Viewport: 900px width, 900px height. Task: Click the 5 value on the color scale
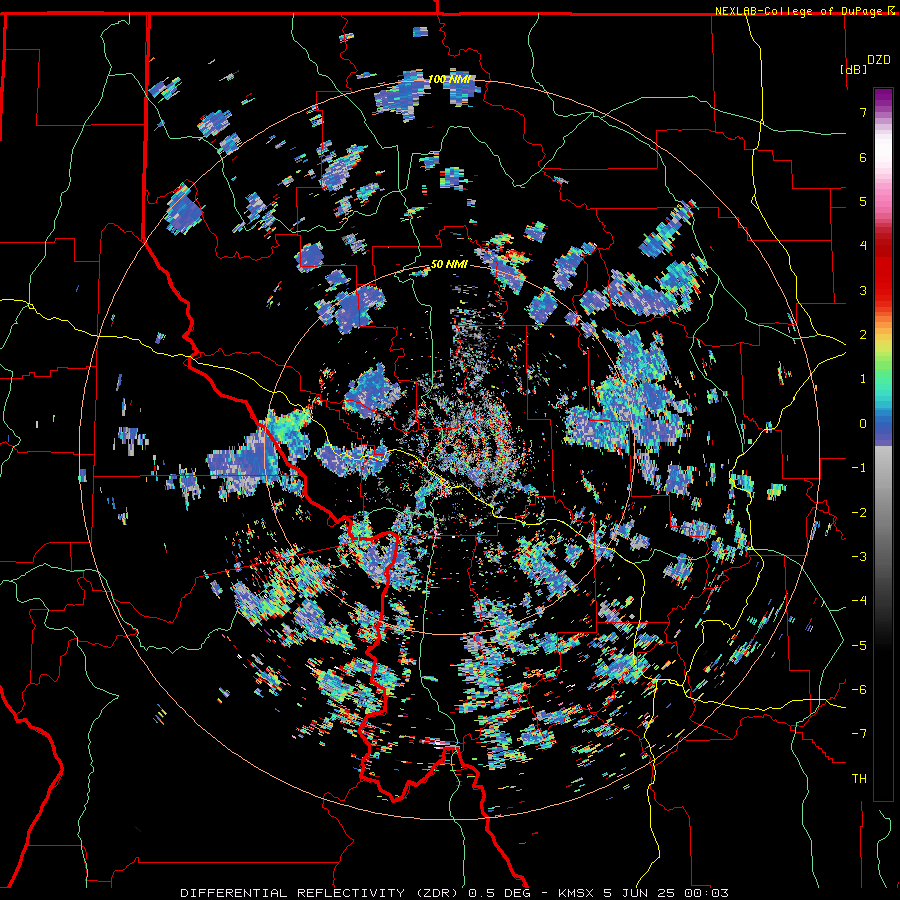(x=863, y=201)
